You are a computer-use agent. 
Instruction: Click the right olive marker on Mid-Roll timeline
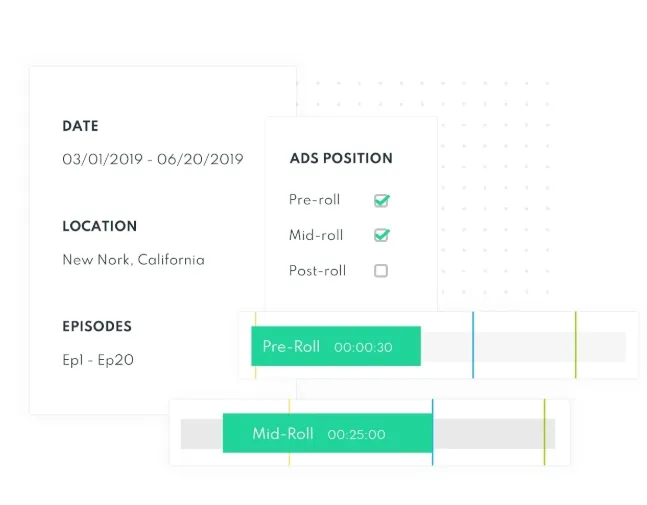tap(544, 432)
